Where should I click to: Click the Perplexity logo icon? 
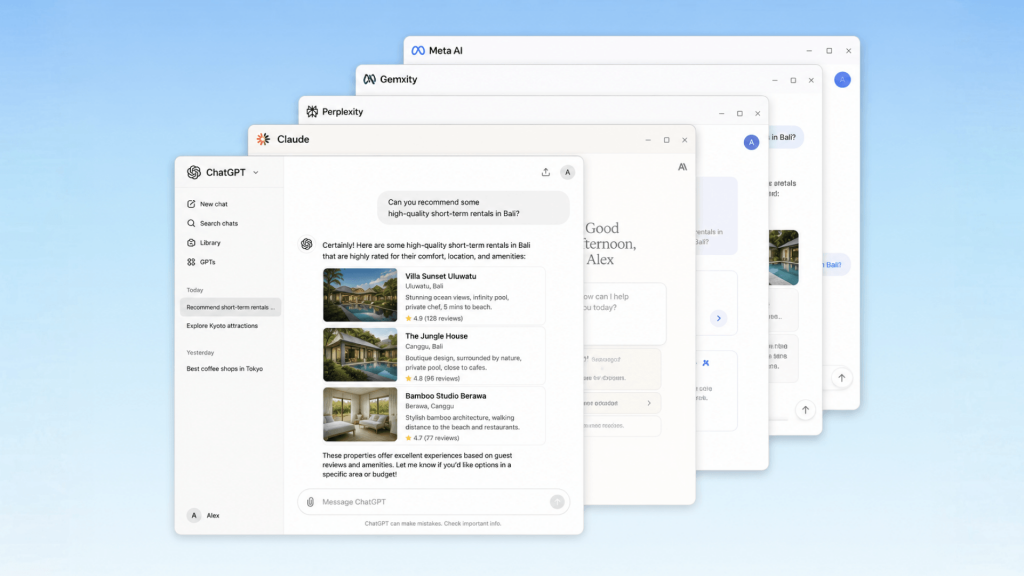click(312, 112)
